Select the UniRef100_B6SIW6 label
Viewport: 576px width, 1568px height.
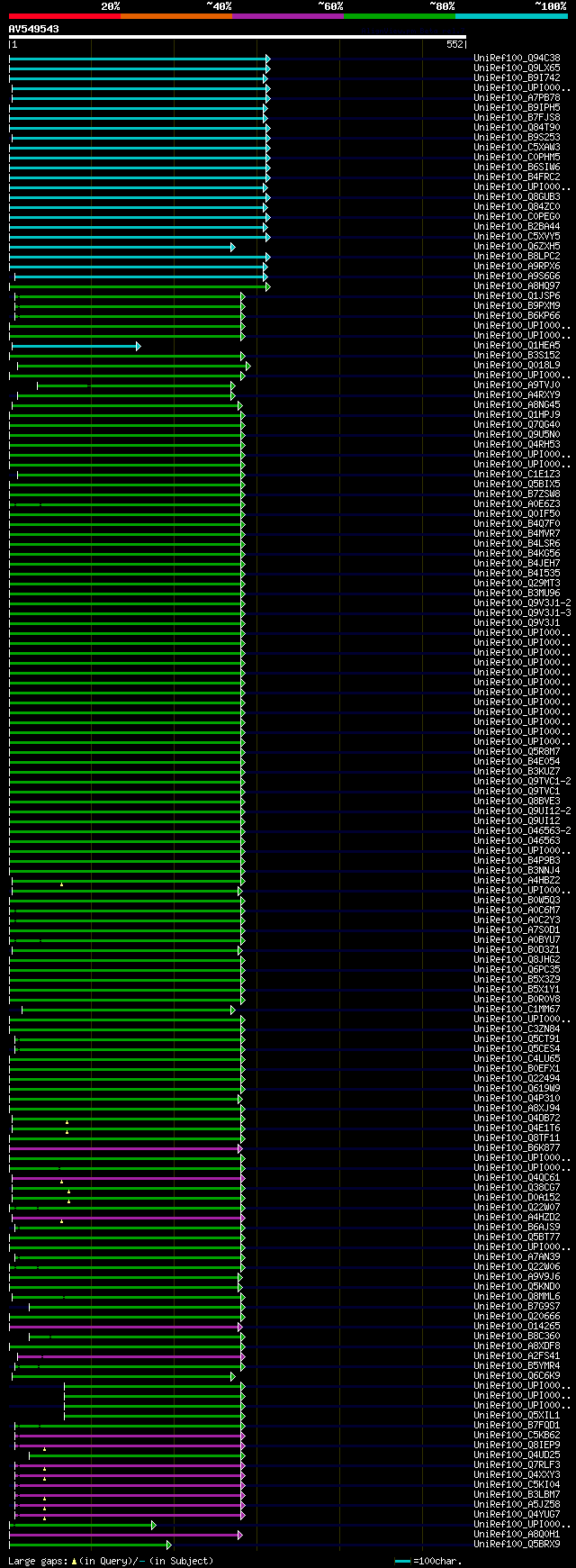coord(517,168)
